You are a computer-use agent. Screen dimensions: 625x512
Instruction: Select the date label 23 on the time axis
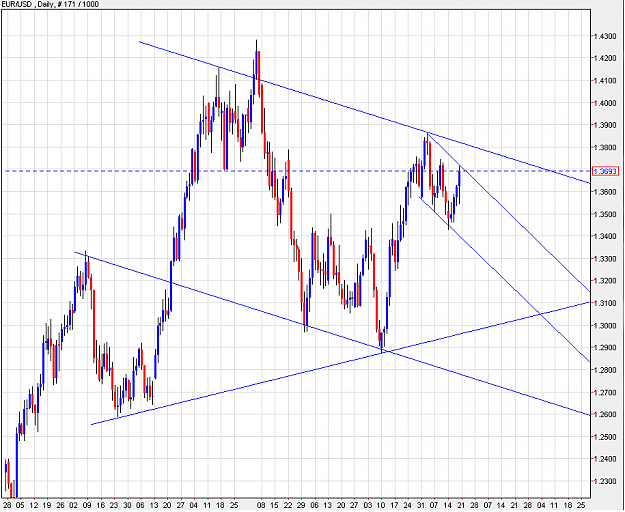pos(114,505)
